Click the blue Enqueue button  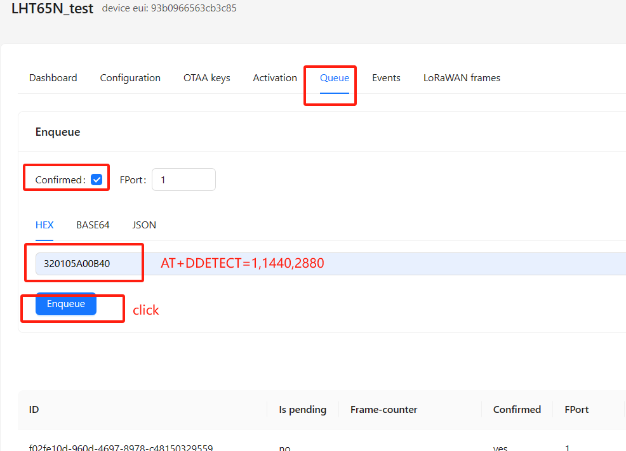click(x=66, y=304)
